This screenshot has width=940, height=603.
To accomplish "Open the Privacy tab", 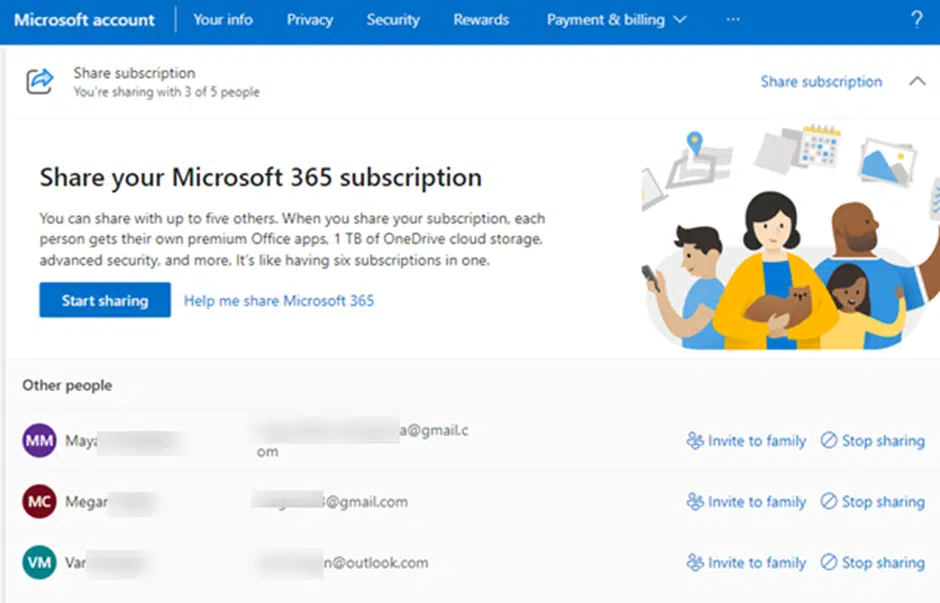I will coord(309,20).
